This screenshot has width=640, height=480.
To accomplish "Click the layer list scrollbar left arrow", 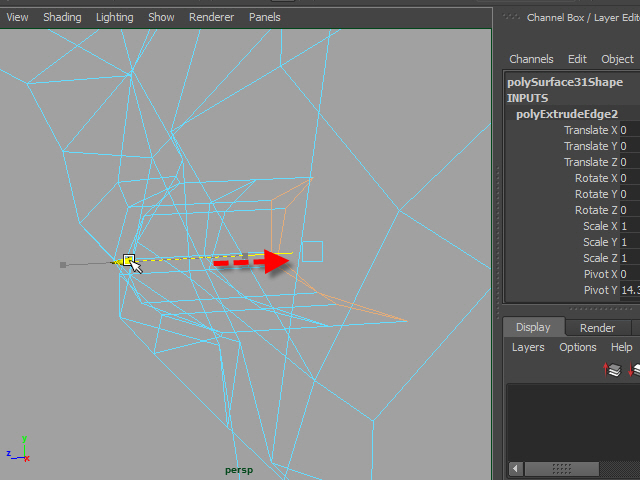I will 516,468.
